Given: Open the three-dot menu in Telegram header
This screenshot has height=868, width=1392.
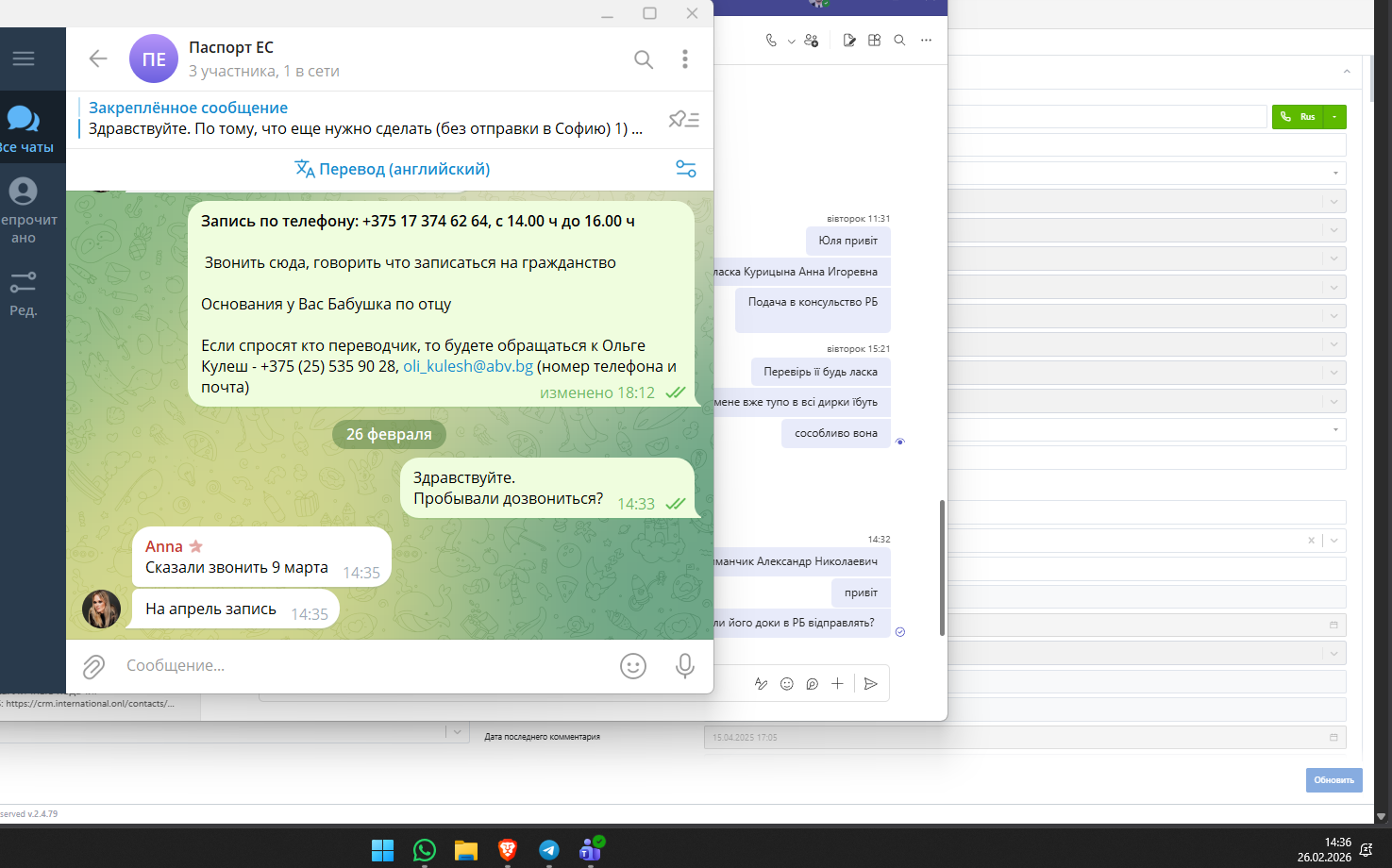Looking at the screenshot, I should pos(685,59).
